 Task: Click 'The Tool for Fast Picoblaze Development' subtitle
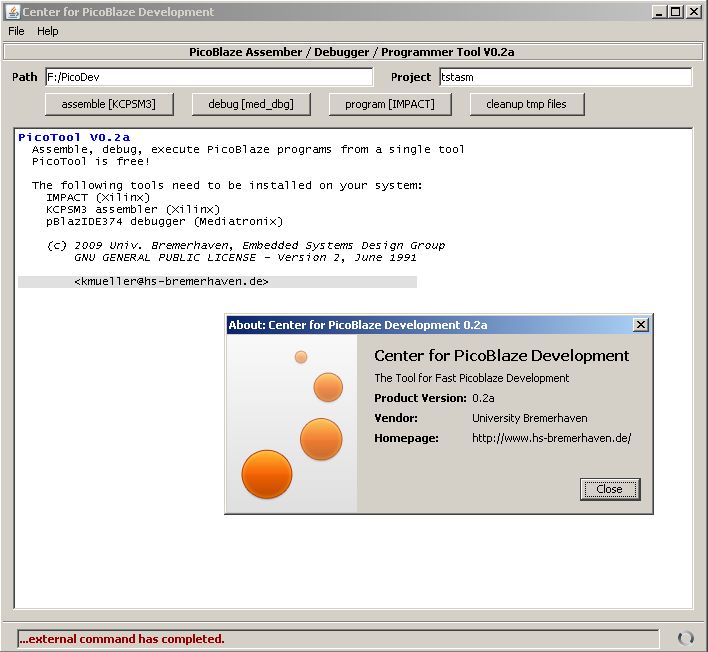(x=471, y=378)
